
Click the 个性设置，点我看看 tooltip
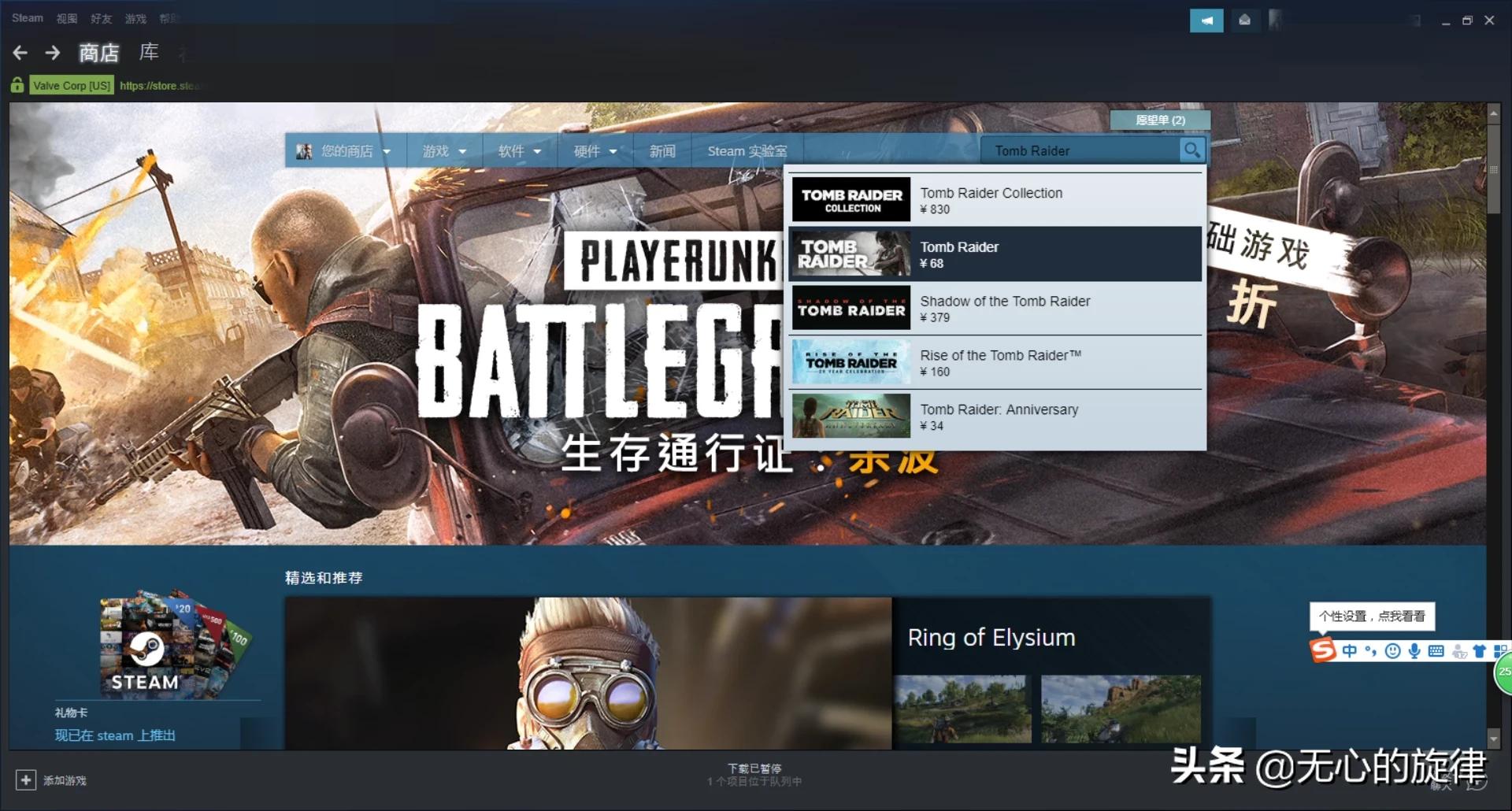(x=1372, y=616)
